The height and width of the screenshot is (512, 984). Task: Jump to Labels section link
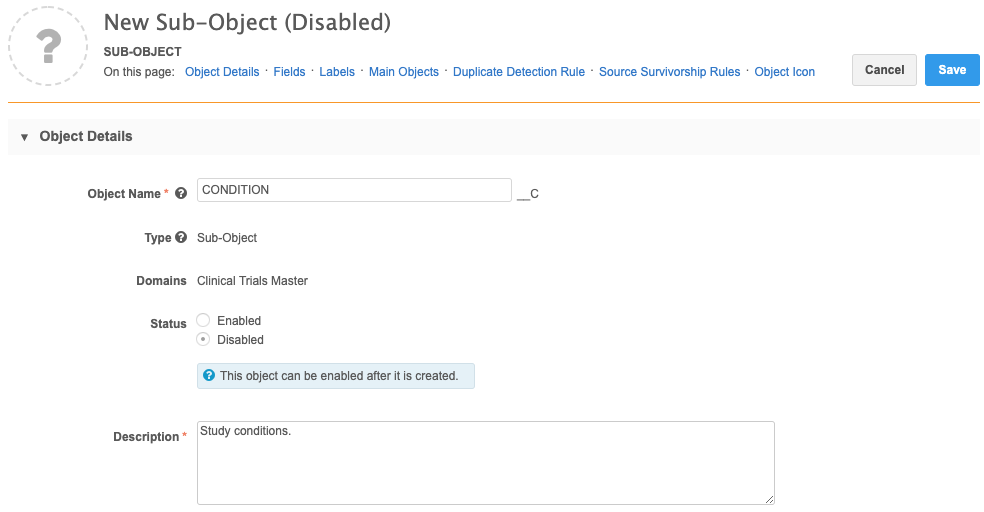pos(337,72)
